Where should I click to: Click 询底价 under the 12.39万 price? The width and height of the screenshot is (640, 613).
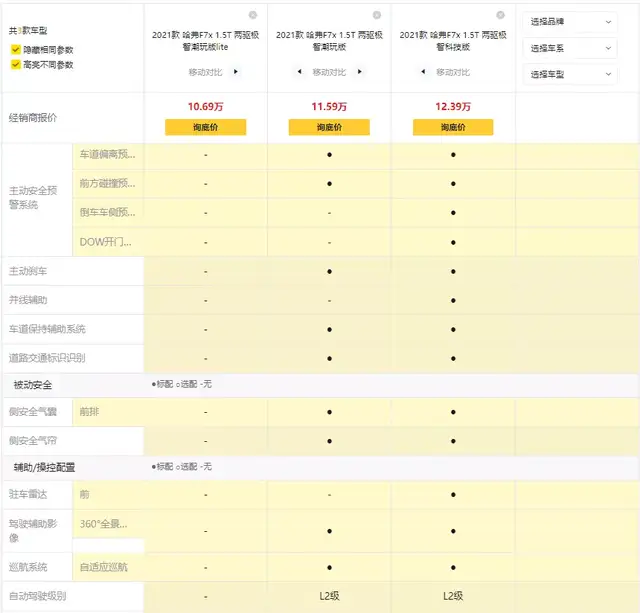(x=453, y=127)
